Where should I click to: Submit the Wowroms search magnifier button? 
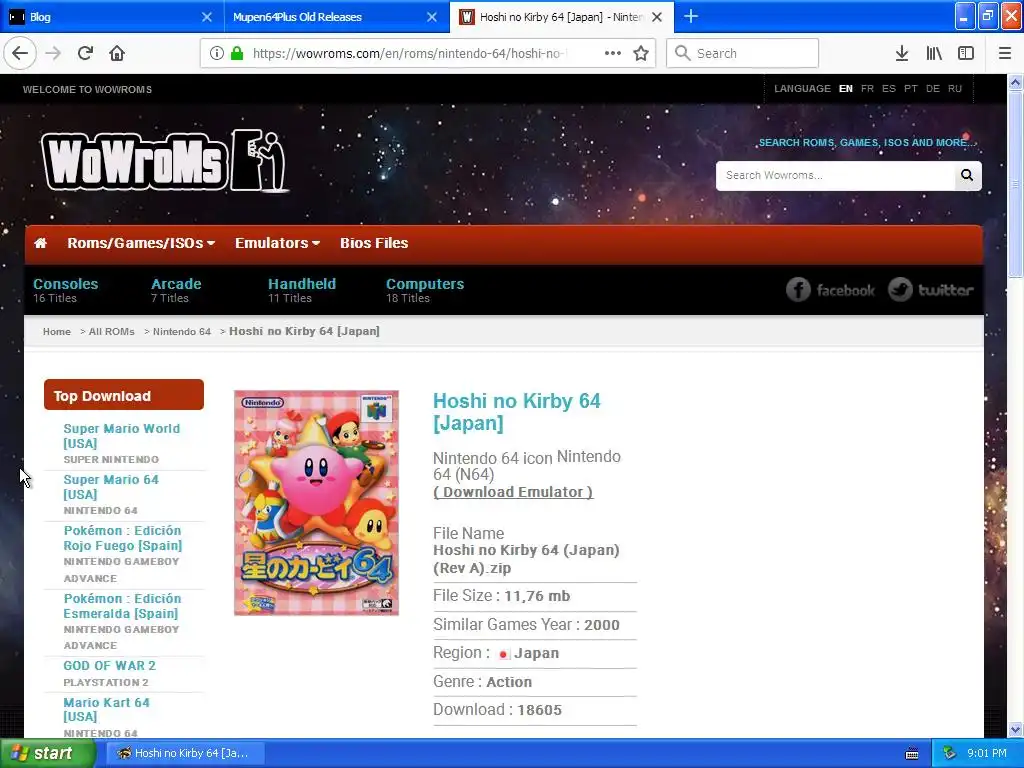967,175
